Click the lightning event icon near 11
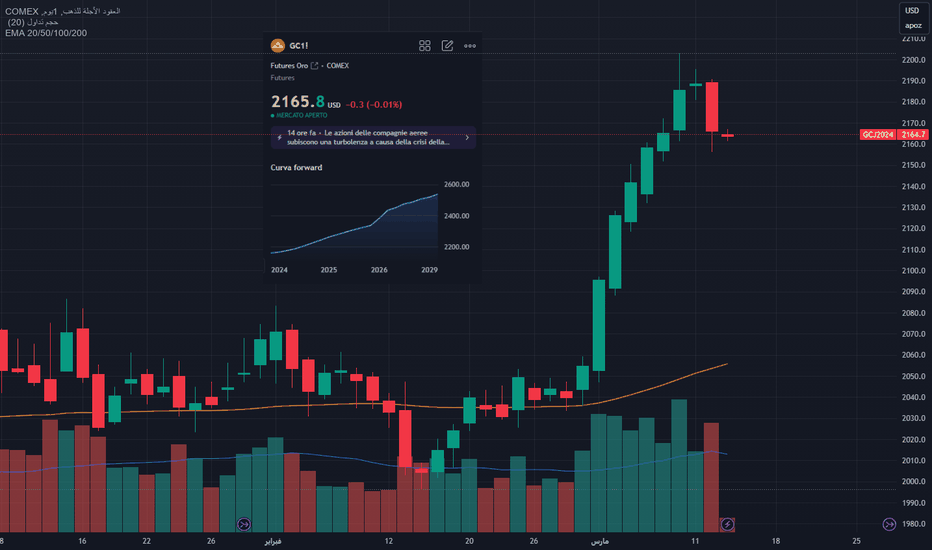932x550 pixels. 728,524
